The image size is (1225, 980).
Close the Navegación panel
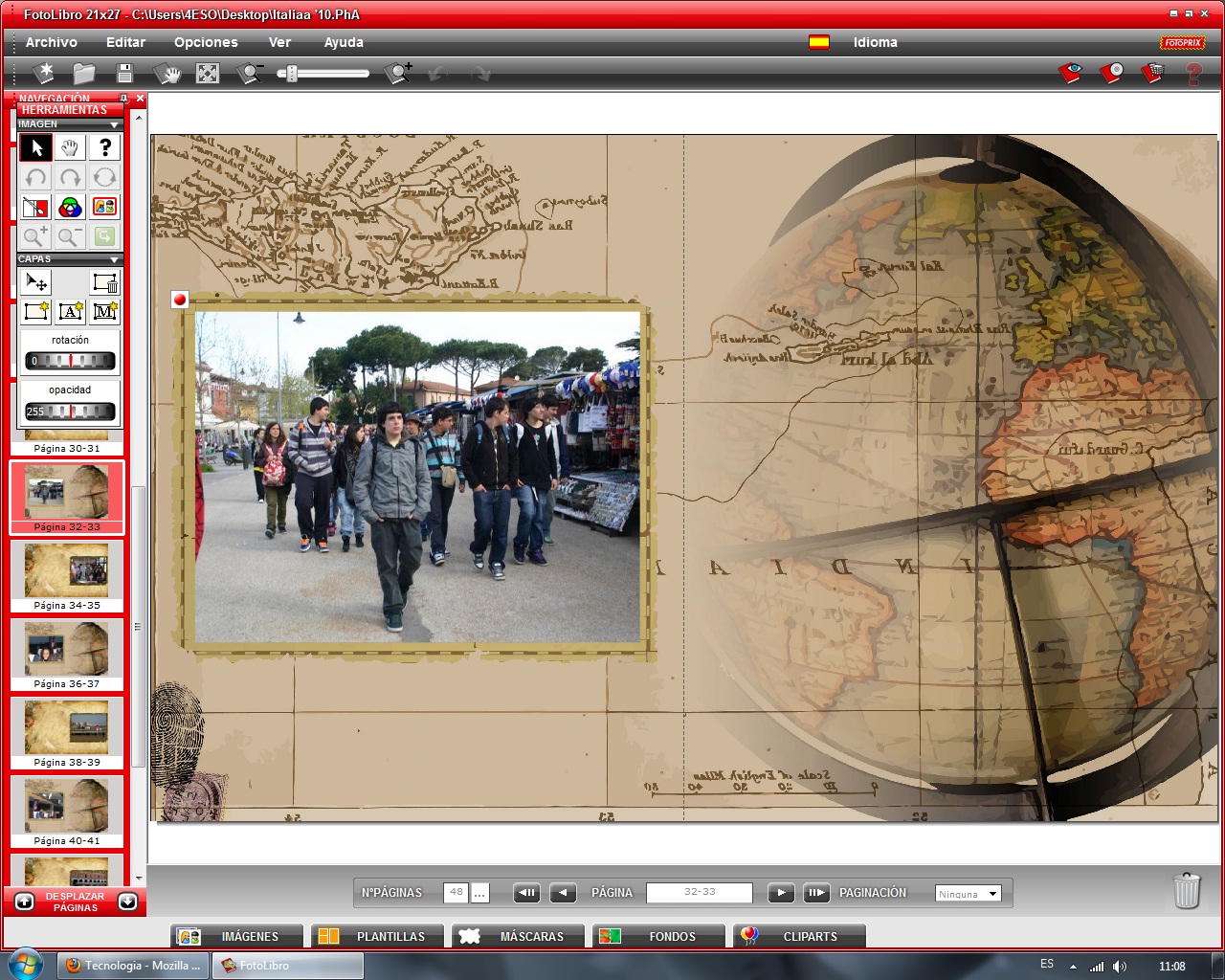pos(140,99)
